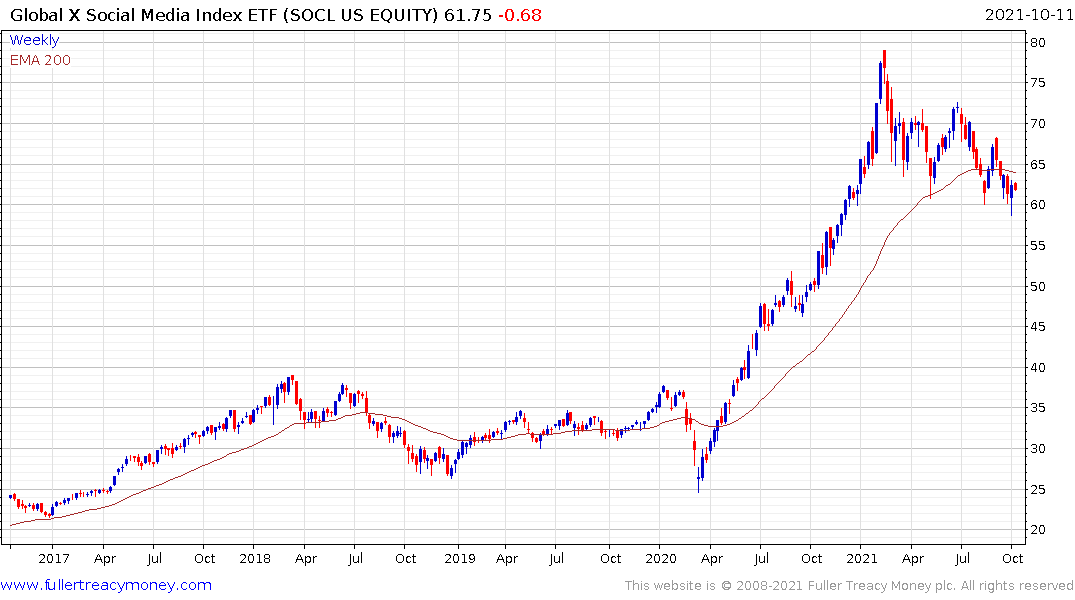Click the '55' price axis label
The width and height of the screenshot is (1075, 600).
tap(1037, 245)
